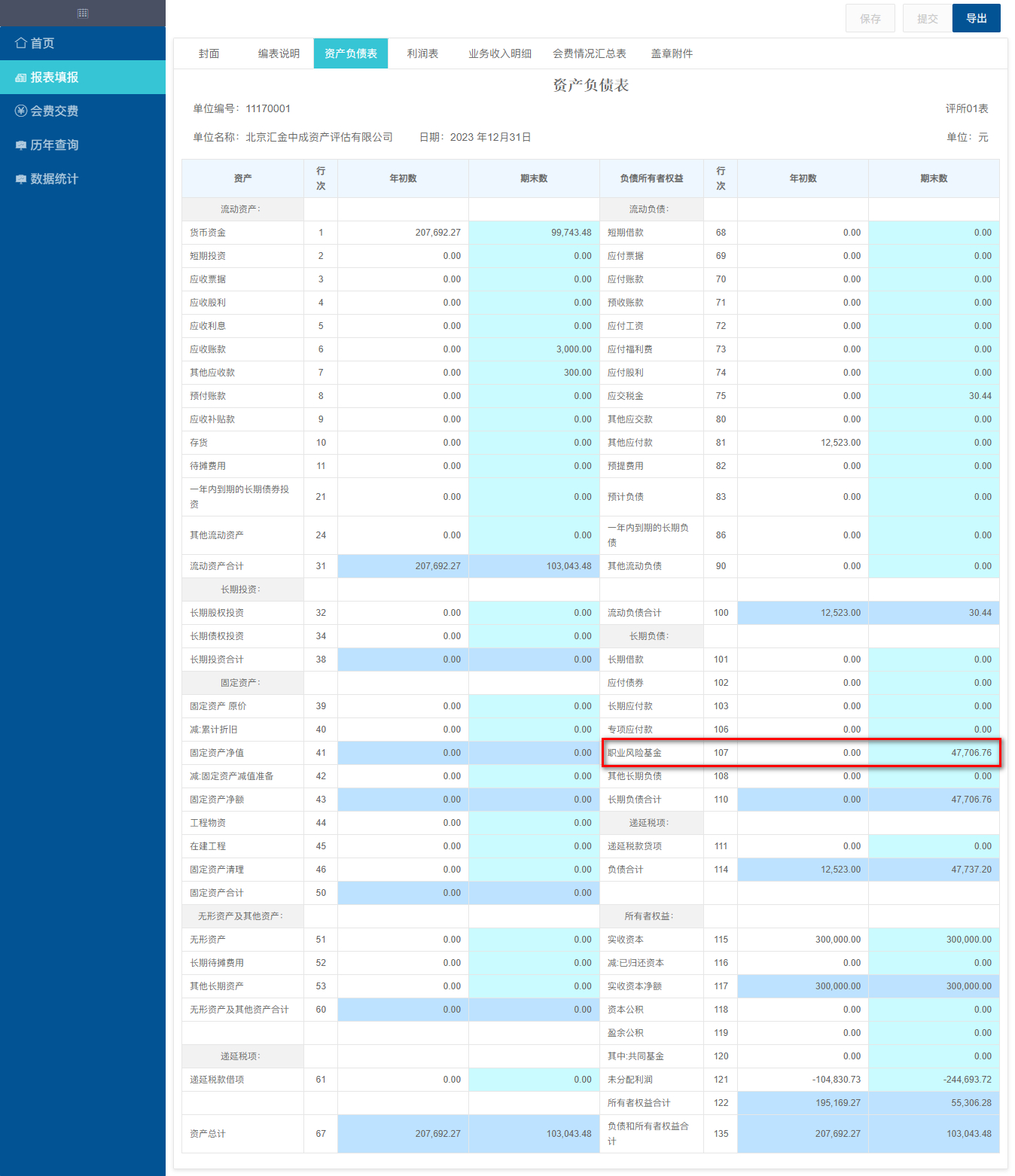Switch to 会费情况汇总表 tab
Image resolution: width=1015 pixels, height=1176 pixels.
coord(590,53)
